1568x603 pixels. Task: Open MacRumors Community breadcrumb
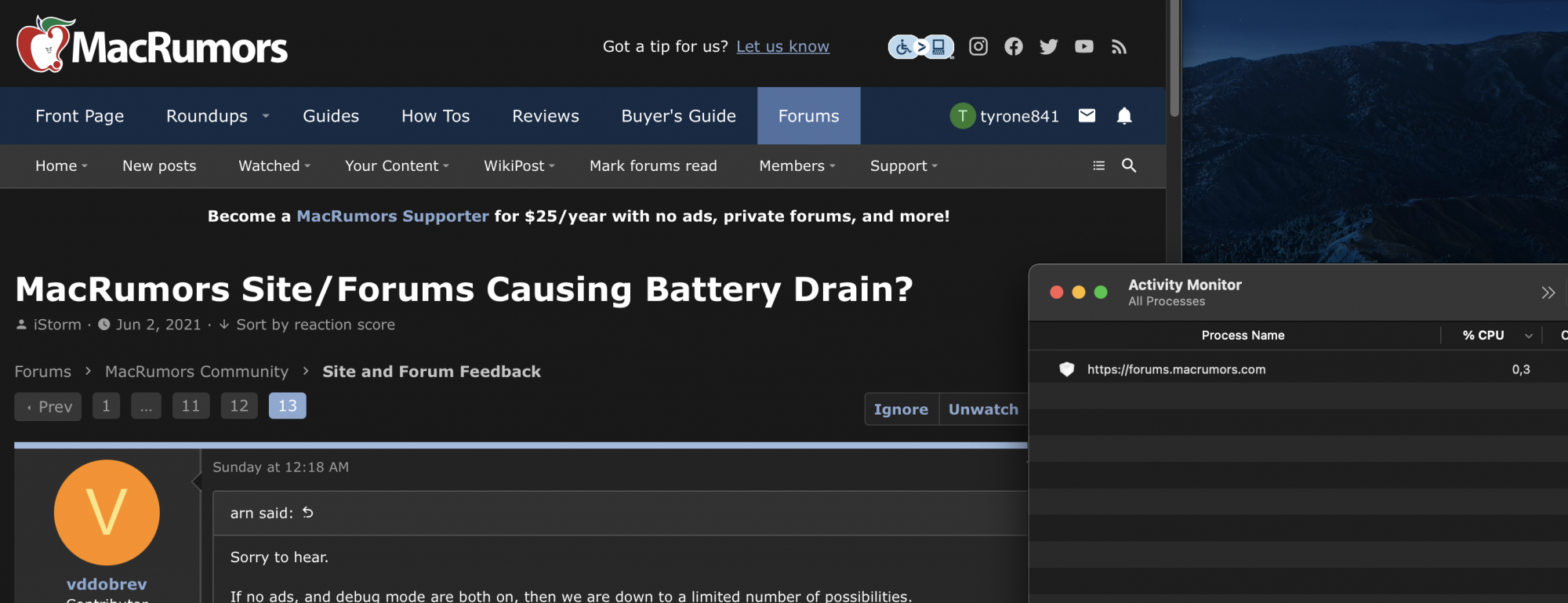coord(197,372)
